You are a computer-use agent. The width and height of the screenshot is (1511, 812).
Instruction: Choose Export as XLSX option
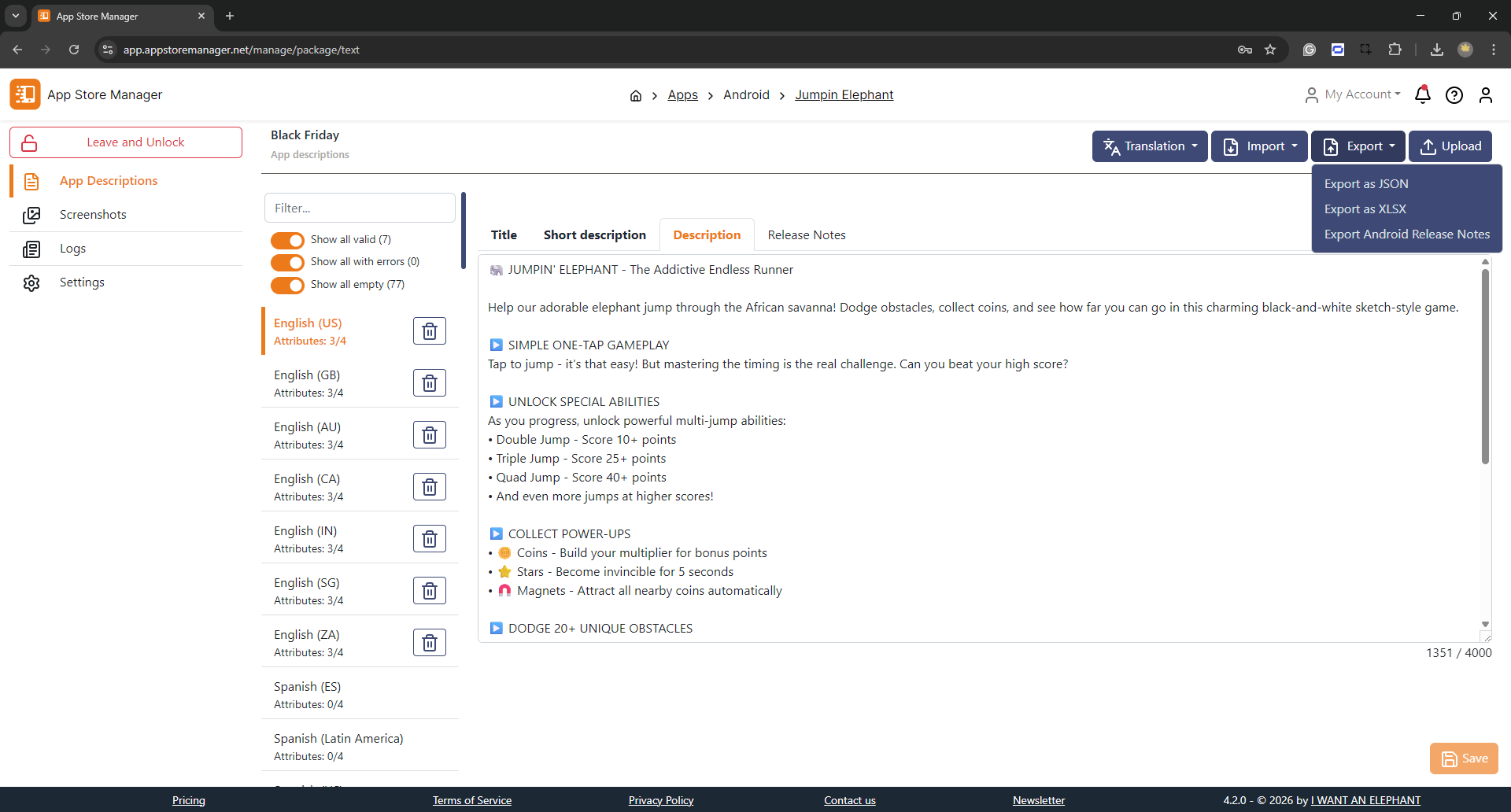(x=1365, y=209)
